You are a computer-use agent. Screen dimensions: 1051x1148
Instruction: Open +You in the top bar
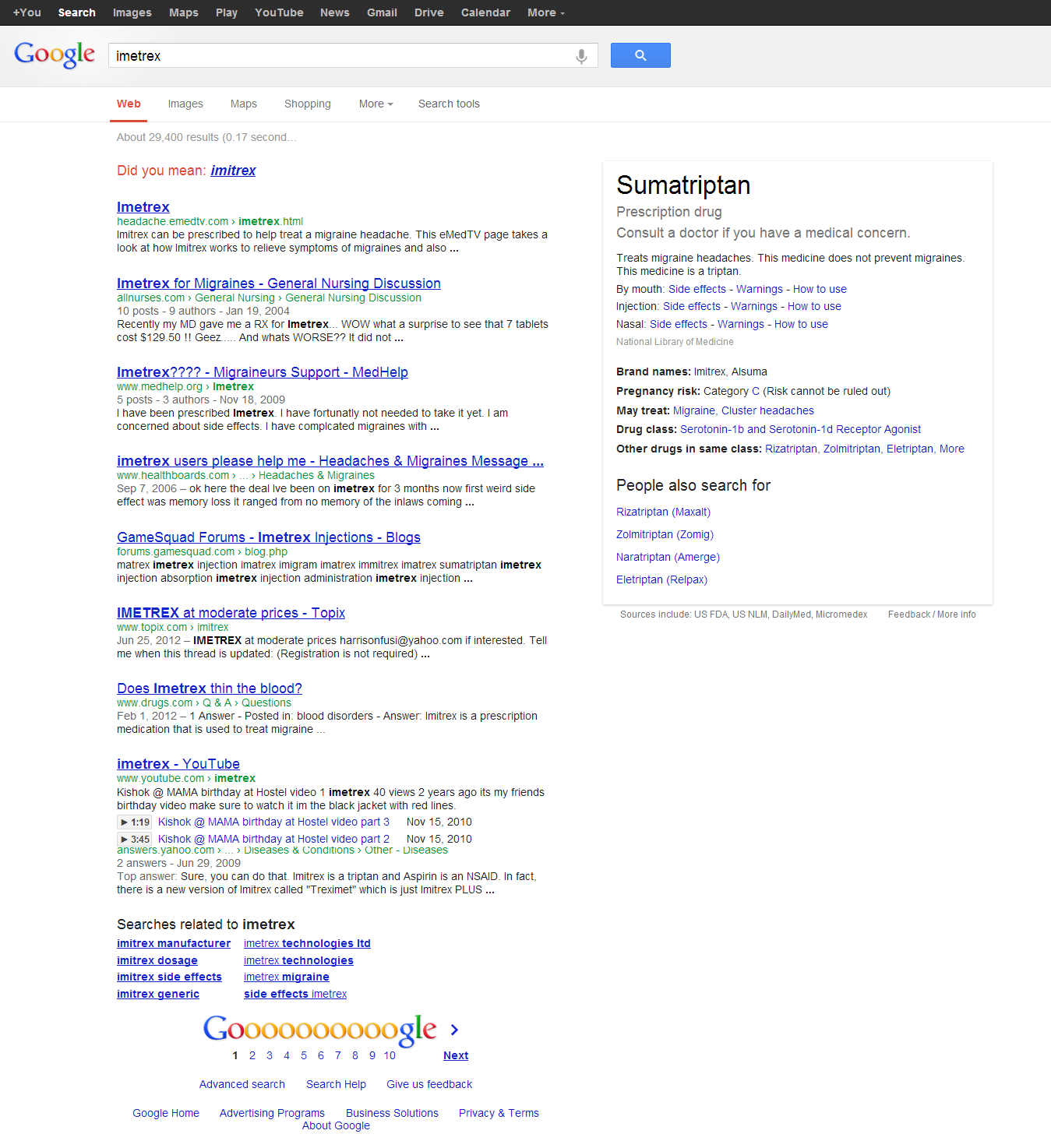(x=27, y=12)
